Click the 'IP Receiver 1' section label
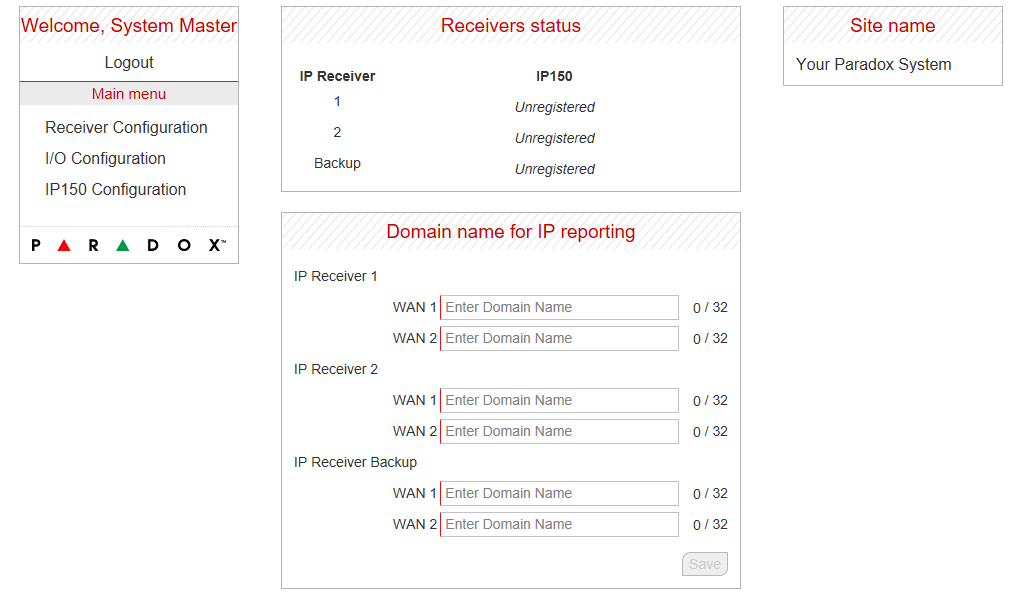This screenshot has width=1023, height=603. (335, 276)
